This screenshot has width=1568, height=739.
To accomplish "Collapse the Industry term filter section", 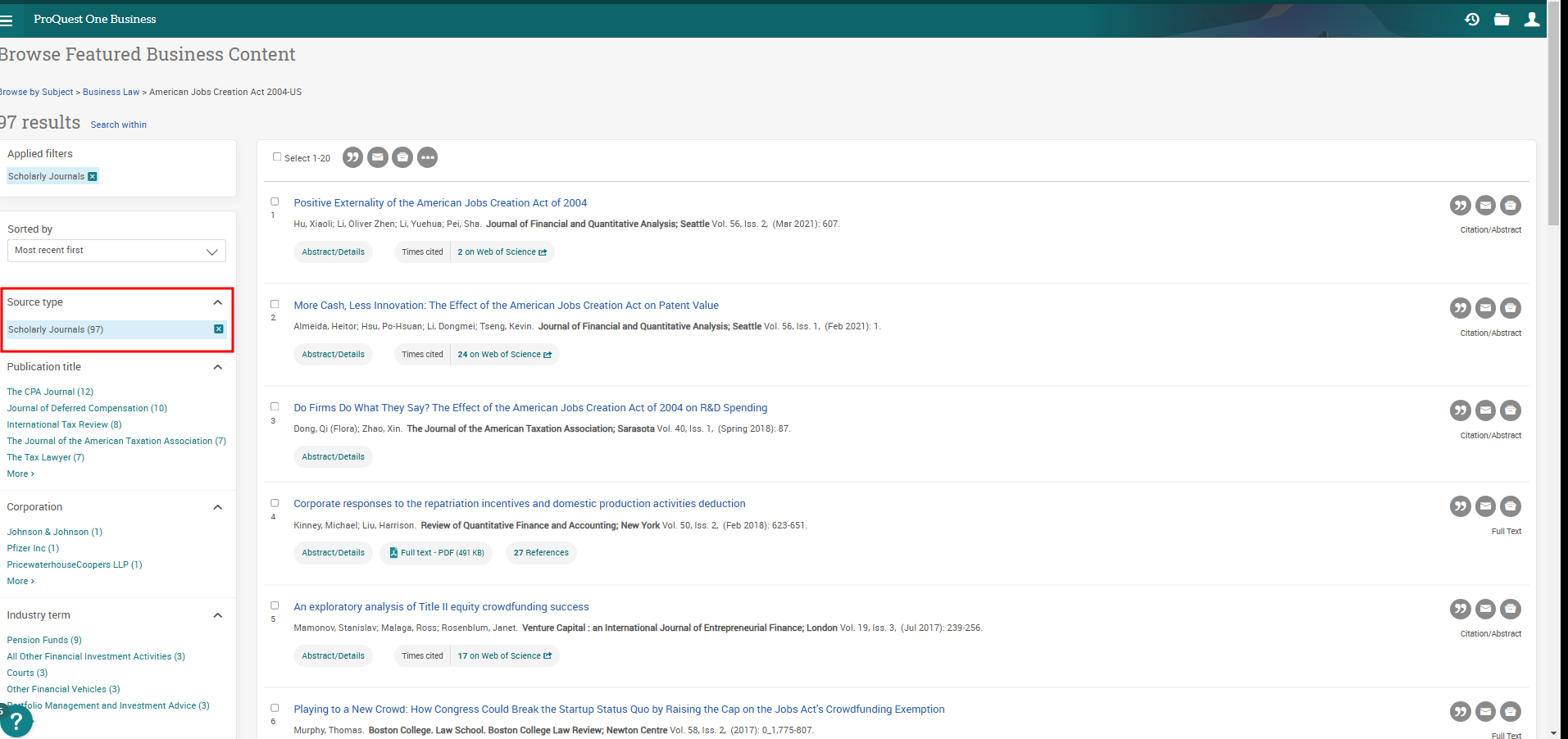I will (217, 615).
